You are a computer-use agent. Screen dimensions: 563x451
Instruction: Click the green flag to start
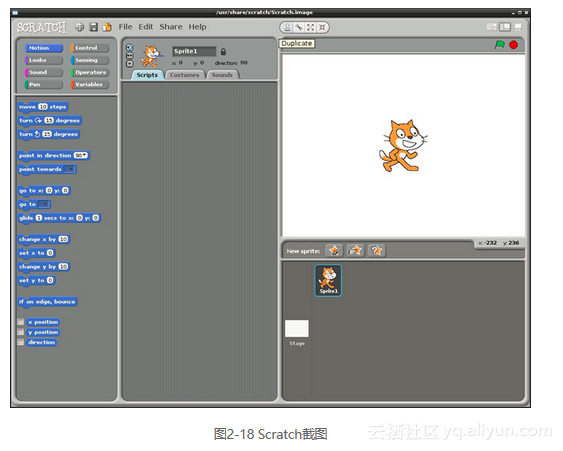[499, 45]
